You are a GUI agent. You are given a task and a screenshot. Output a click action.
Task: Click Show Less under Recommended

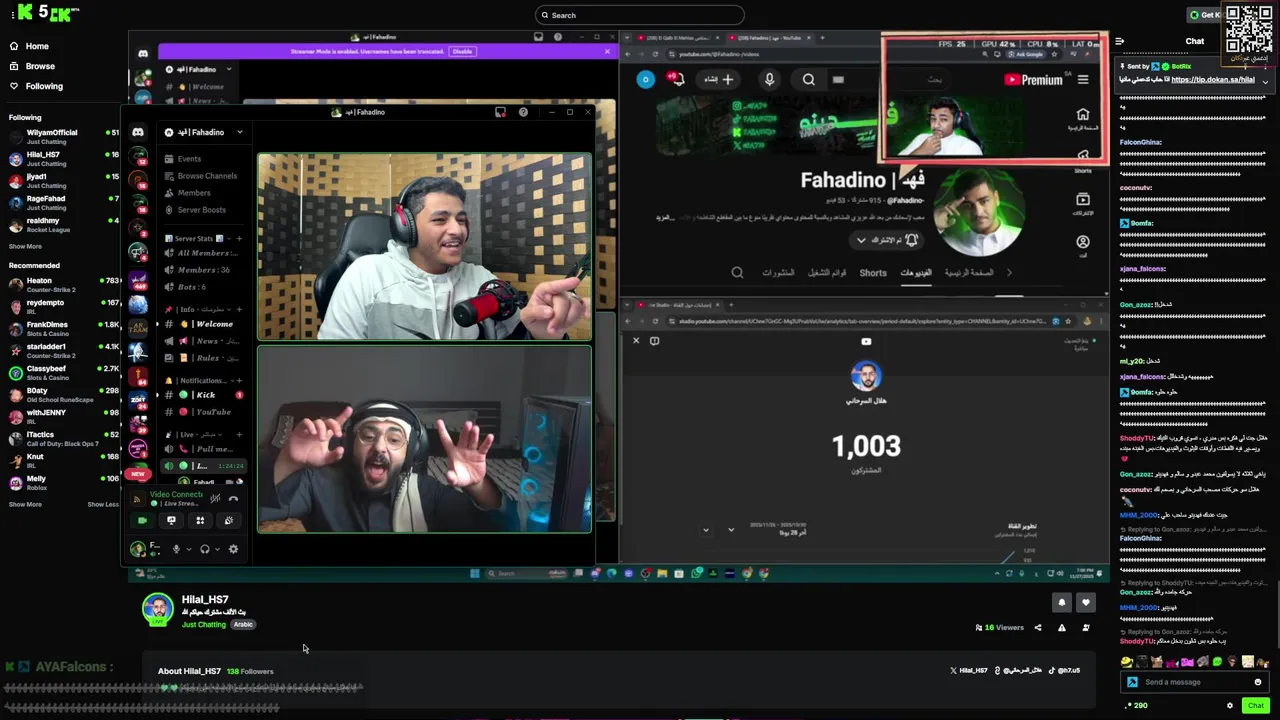103,504
